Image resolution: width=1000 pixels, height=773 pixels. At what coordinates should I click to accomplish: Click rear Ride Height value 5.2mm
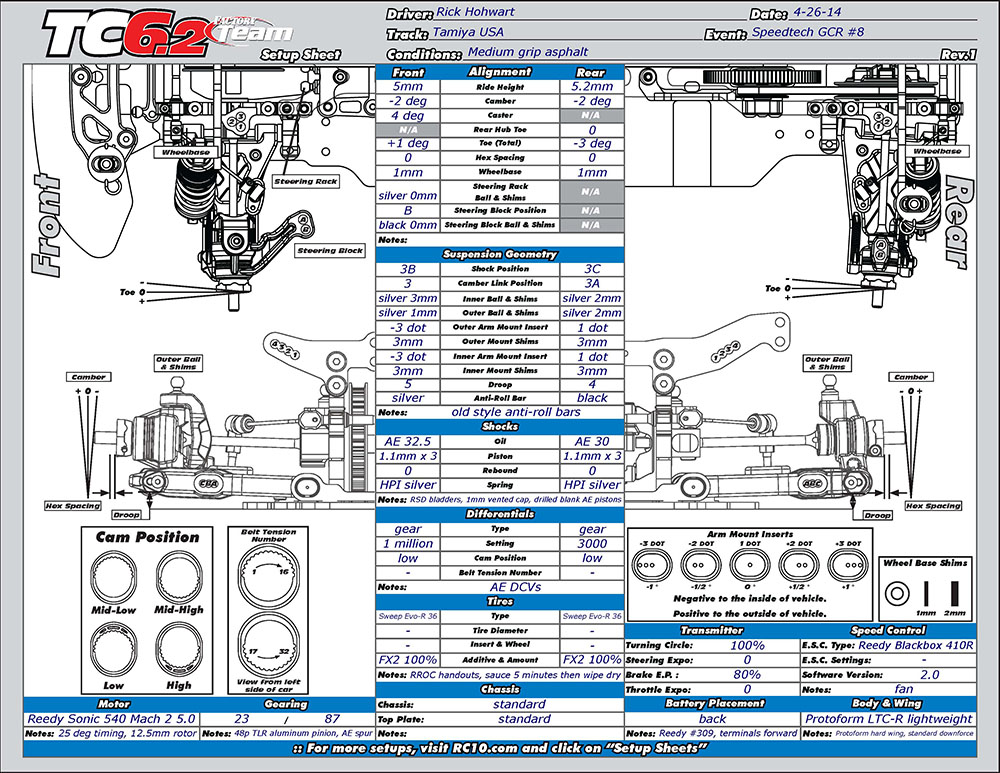[x=592, y=87]
